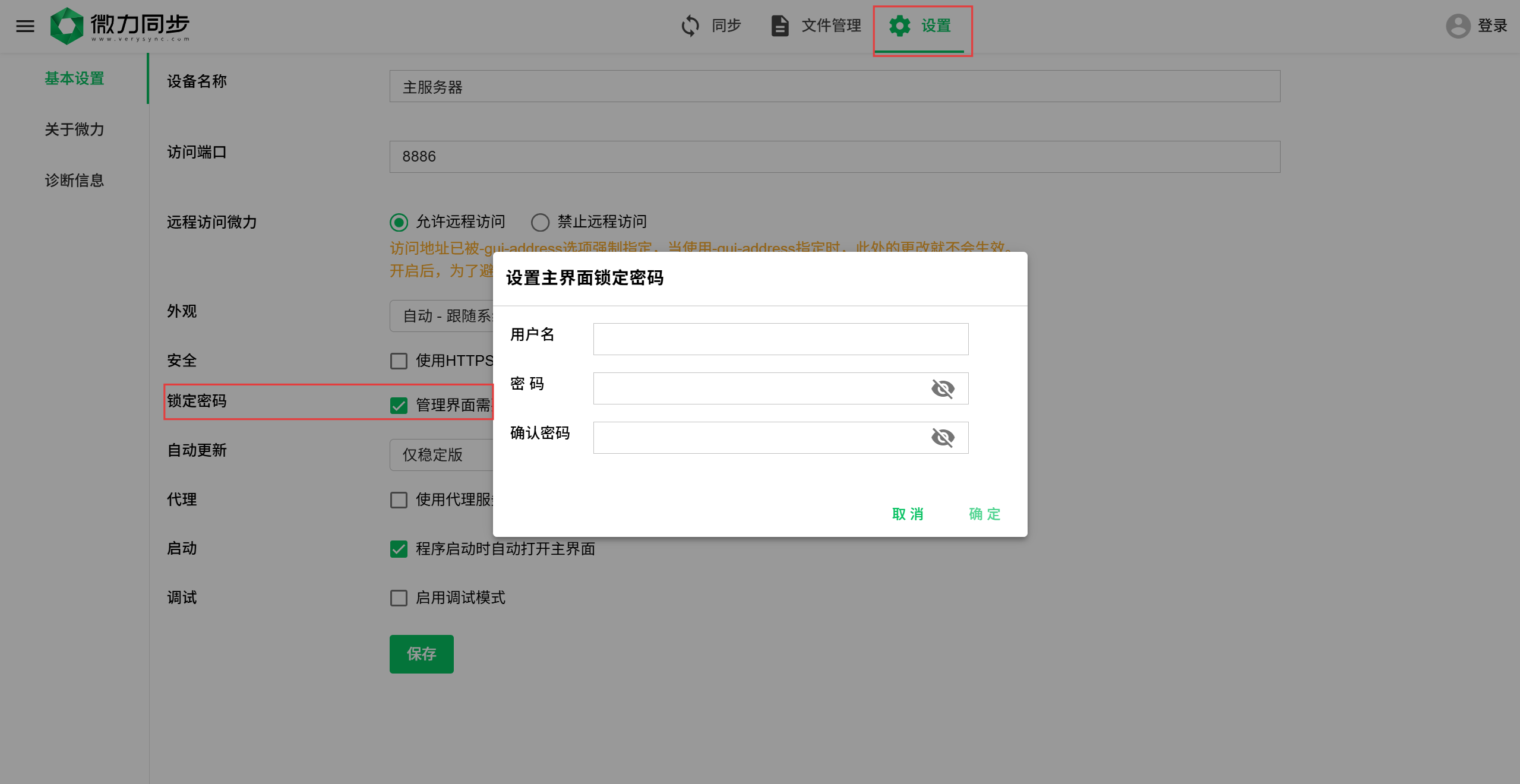The width and height of the screenshot is (1520, 784).
Task: Click 取消 in the dialog
Action: (908, 514)
